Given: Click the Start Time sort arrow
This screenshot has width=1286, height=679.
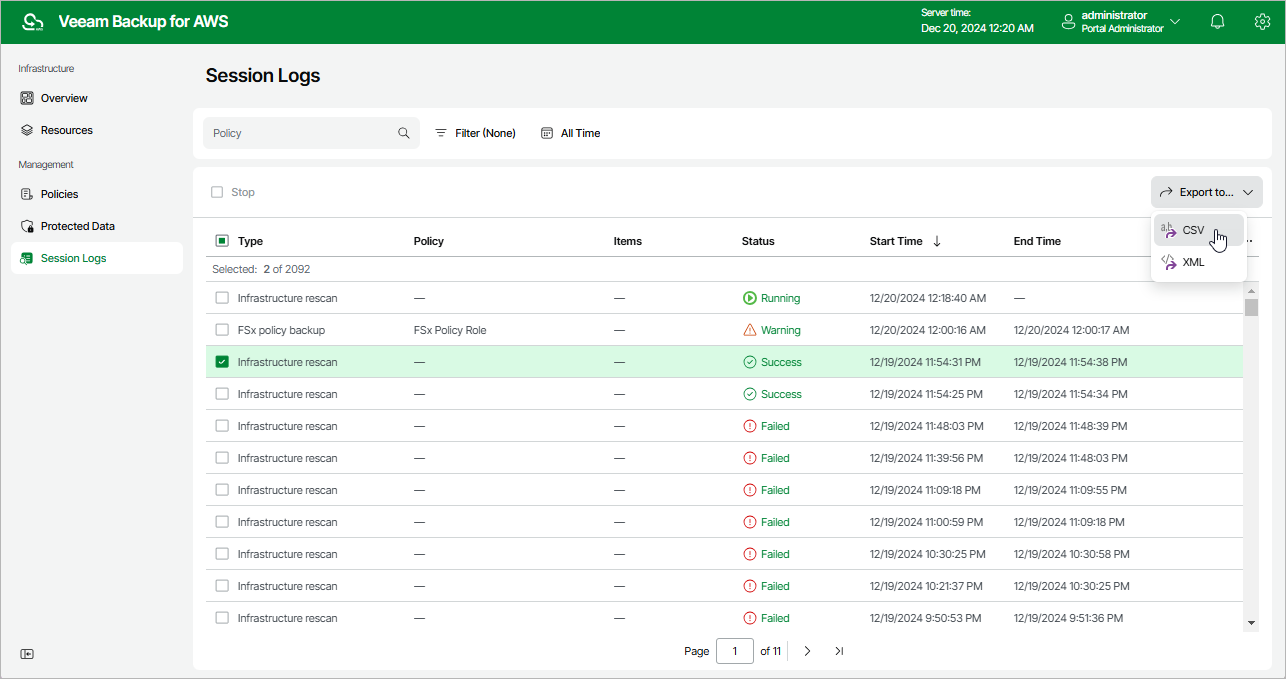Looking at the screenshot, I should [x=937, y=241].
